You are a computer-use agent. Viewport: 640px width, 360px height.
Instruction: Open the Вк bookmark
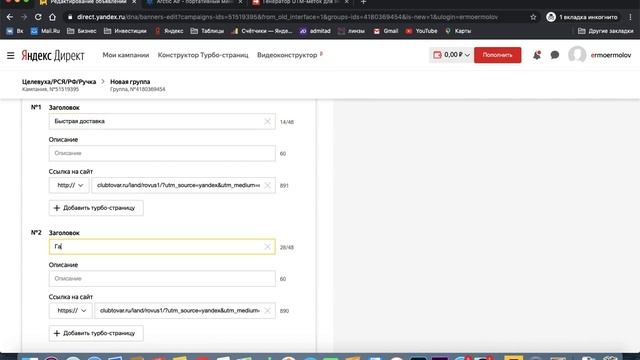click(x=15, y=31)
